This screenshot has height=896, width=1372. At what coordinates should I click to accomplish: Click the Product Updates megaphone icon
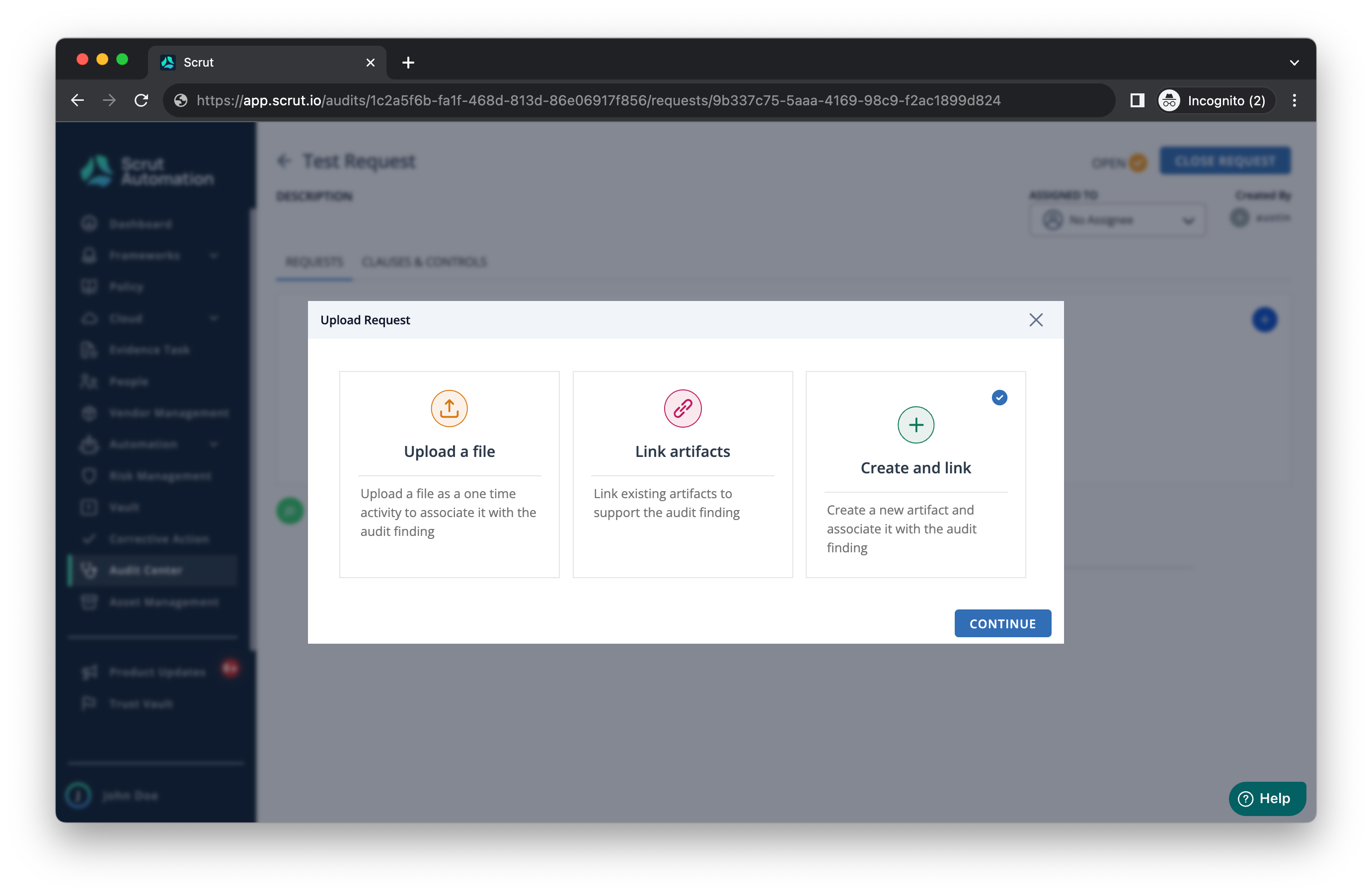click(x=89, y=672)
